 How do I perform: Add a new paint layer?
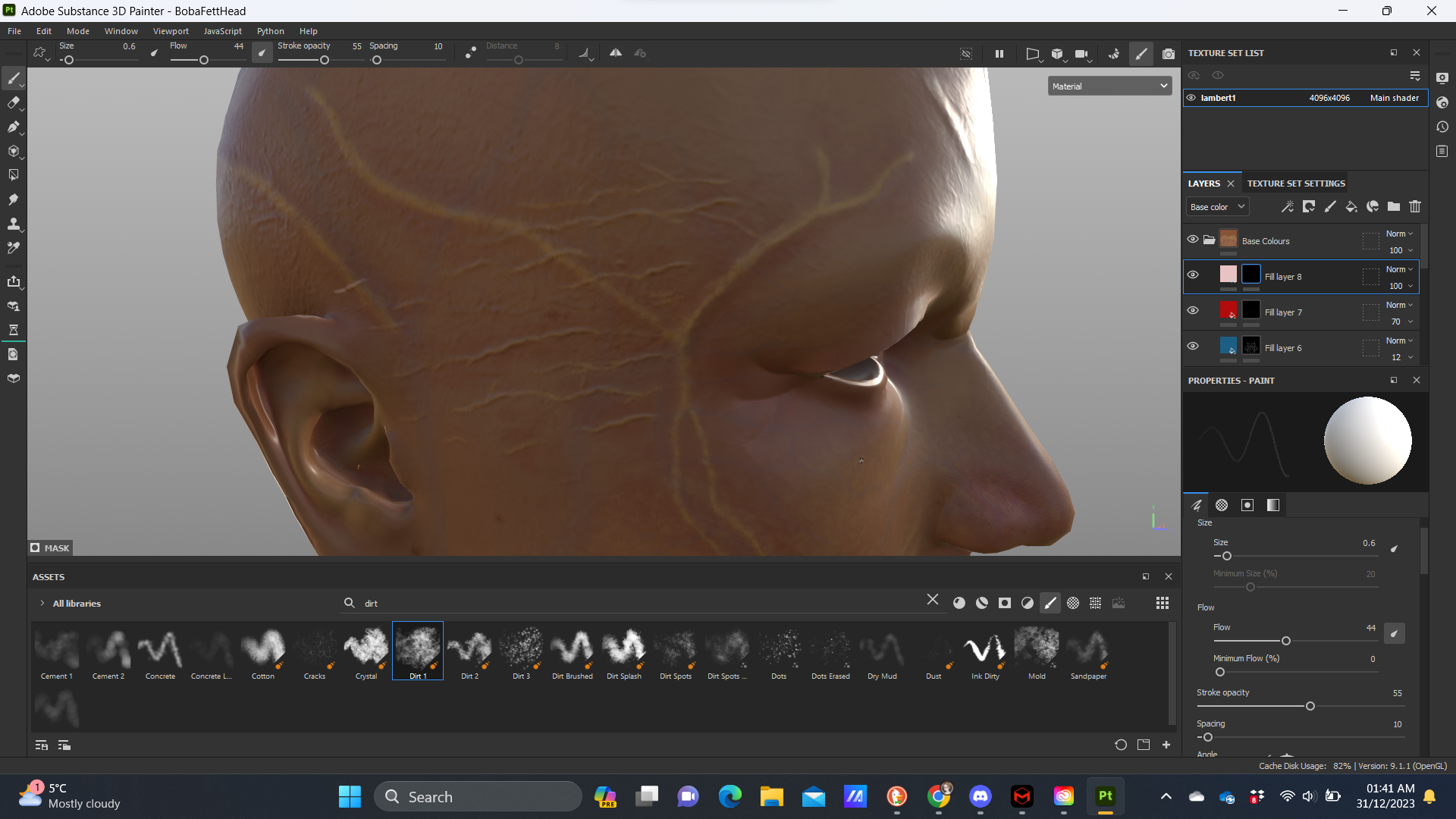[x=1330, y=206]
